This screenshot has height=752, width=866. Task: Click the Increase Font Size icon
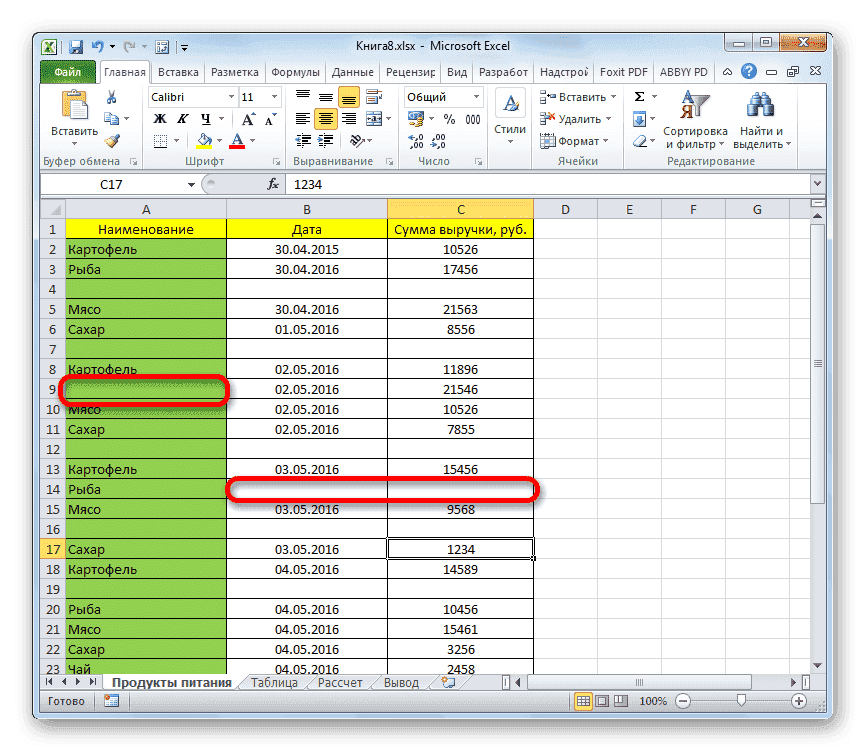click(248, 117)
